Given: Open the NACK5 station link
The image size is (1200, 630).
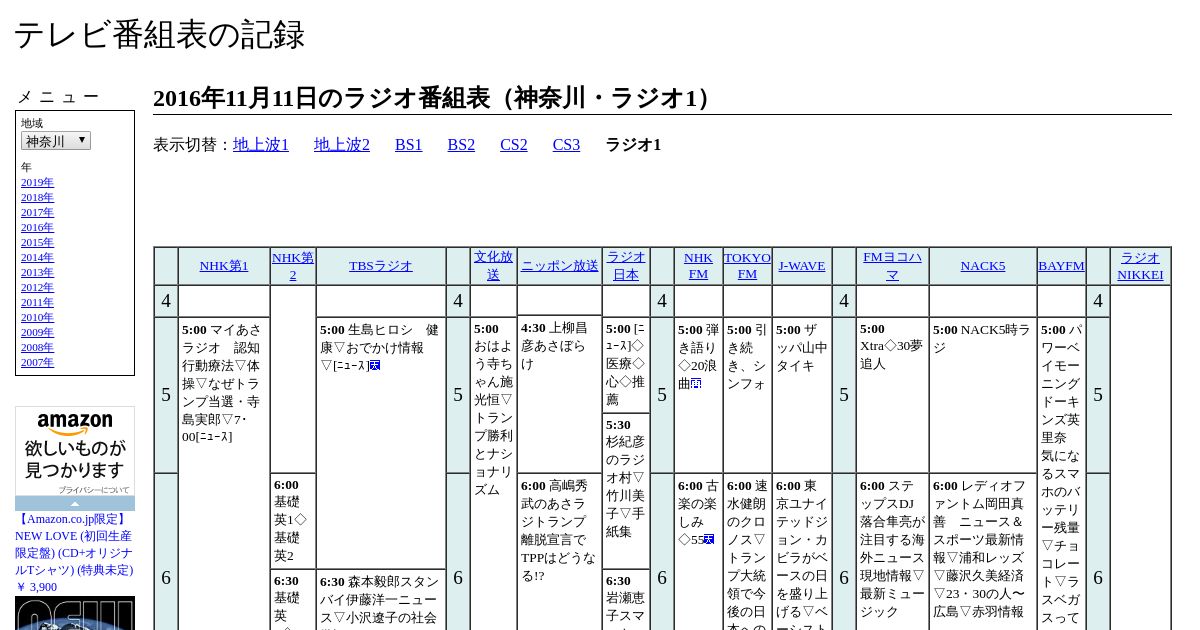Looking at the screenshot, I should 983,266.
